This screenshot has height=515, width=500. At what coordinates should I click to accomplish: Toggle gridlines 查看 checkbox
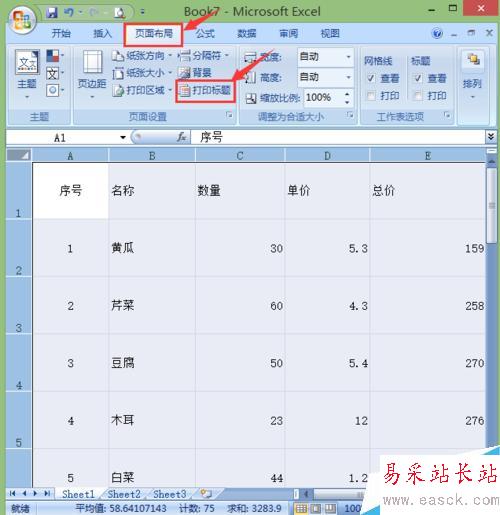[371, 79]
